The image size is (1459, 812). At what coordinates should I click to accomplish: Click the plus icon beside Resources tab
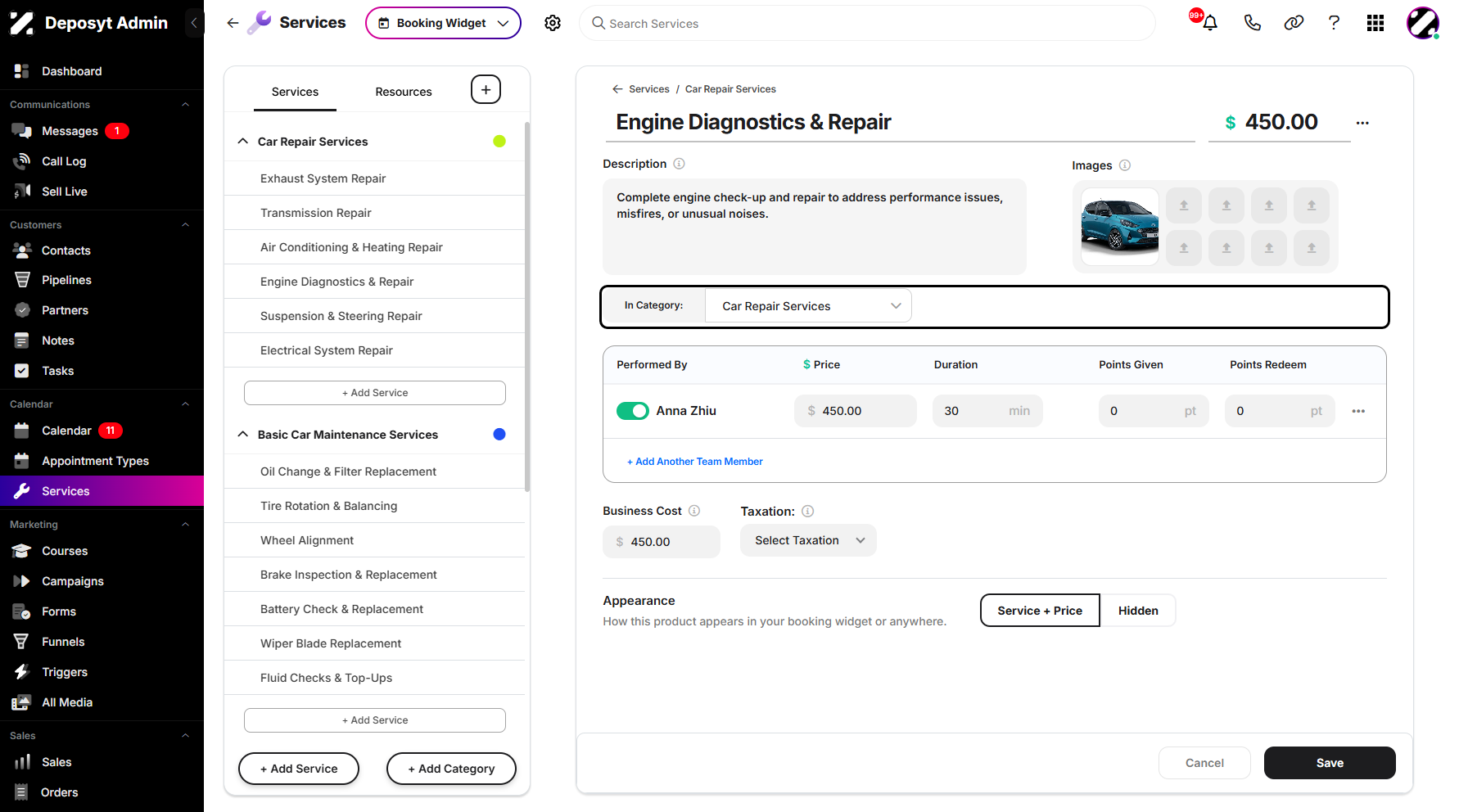[486, 90]
